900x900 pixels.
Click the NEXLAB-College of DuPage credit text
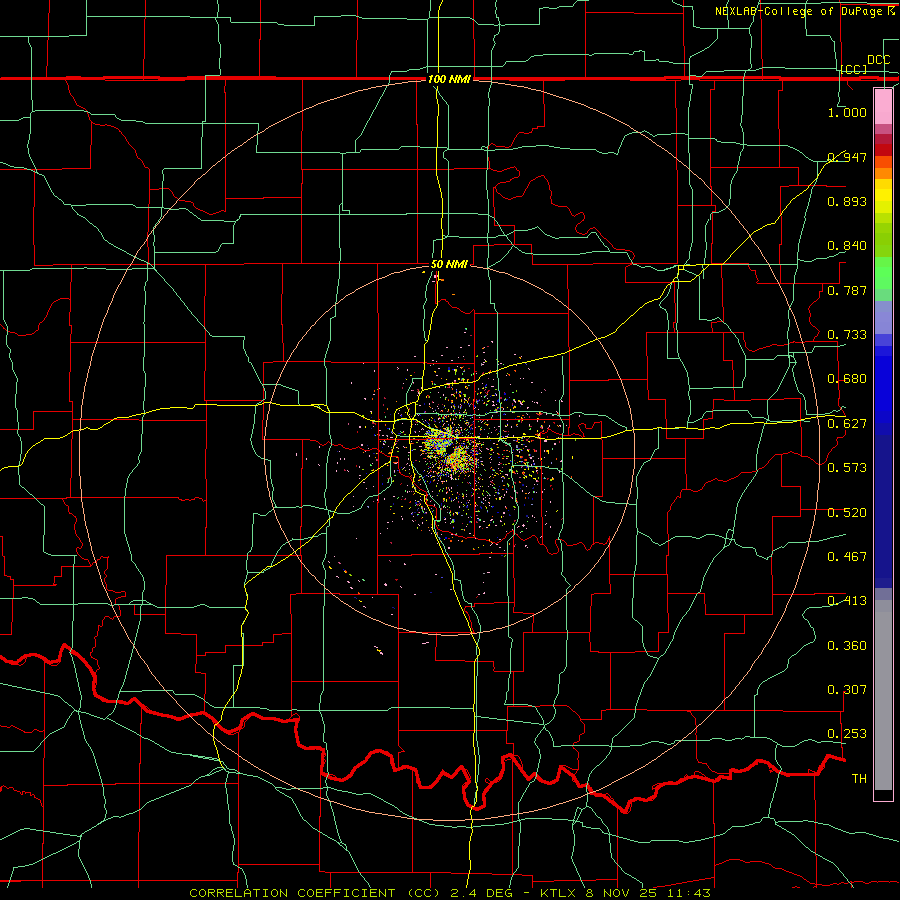800,11
